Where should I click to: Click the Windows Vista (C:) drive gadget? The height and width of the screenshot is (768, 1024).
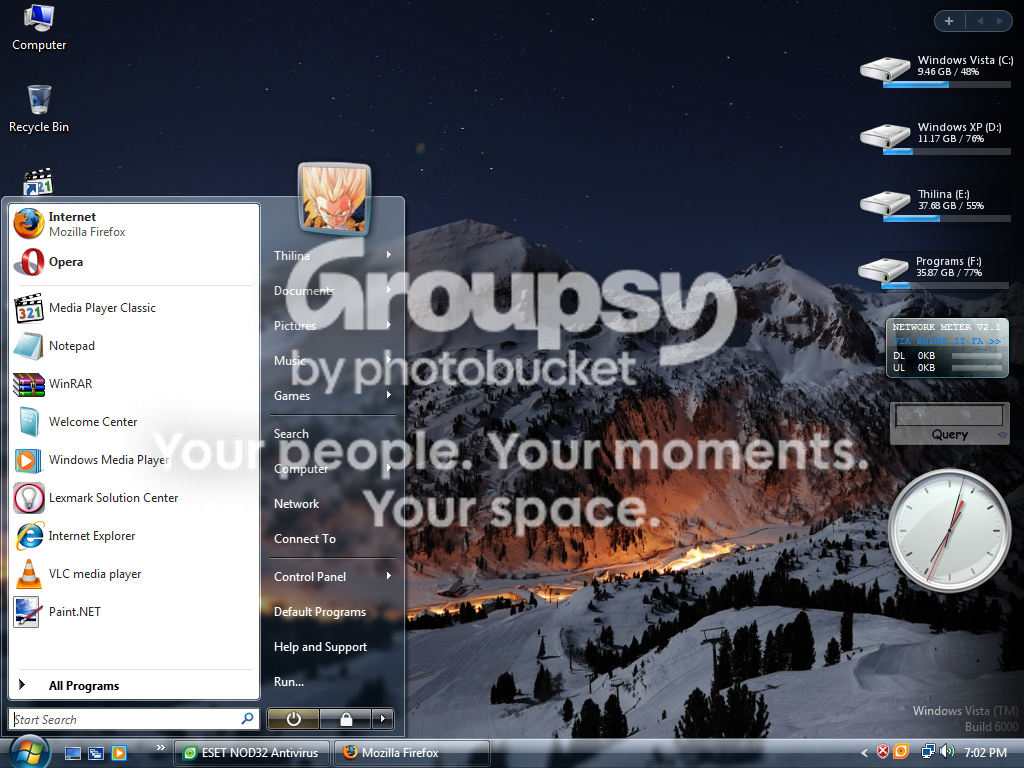coord(936,69)
